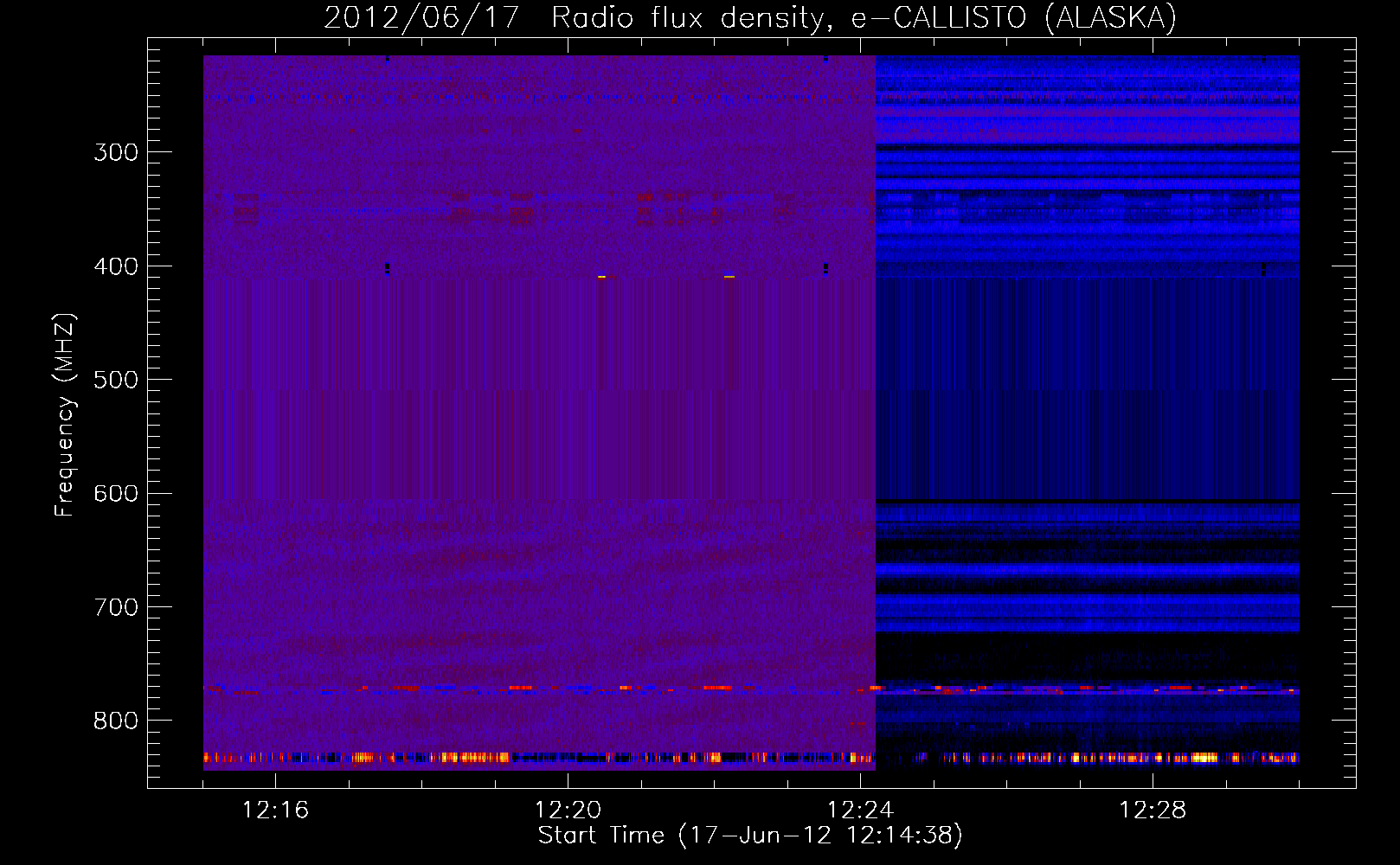Click the 600 frequency tick label
This screenshot has height=865, width=1400.
point(116,494)
